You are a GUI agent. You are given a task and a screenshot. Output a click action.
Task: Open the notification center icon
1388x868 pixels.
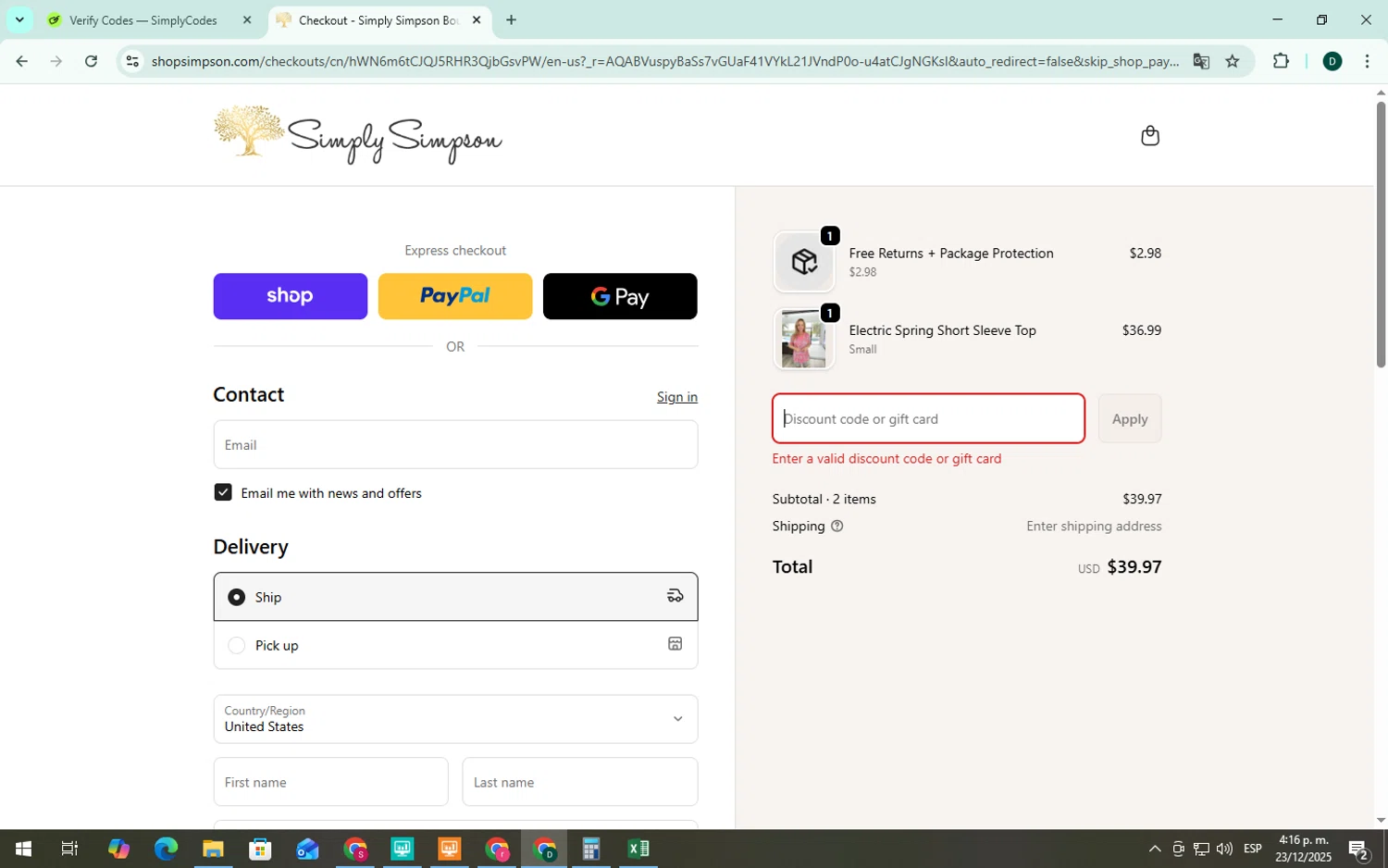[1358, 849]
